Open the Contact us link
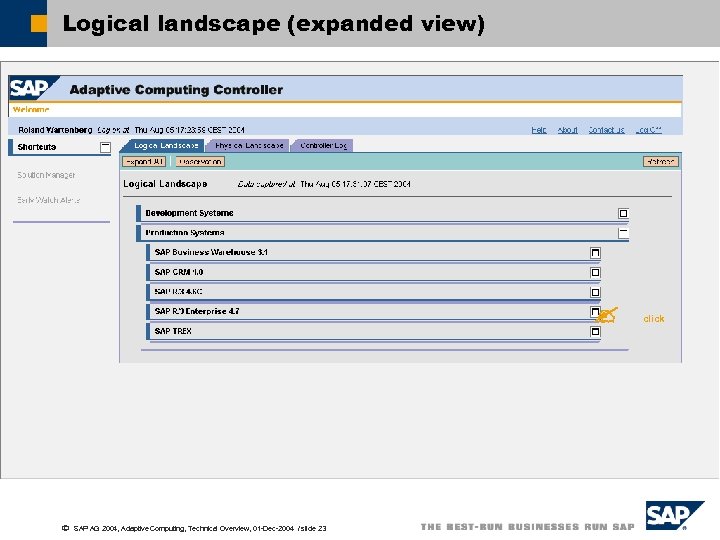Screen dimensions: 720x540 click(607, 130)
